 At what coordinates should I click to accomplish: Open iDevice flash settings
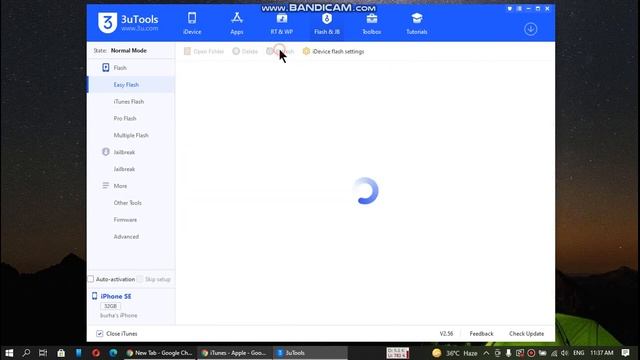coord(333,51)
